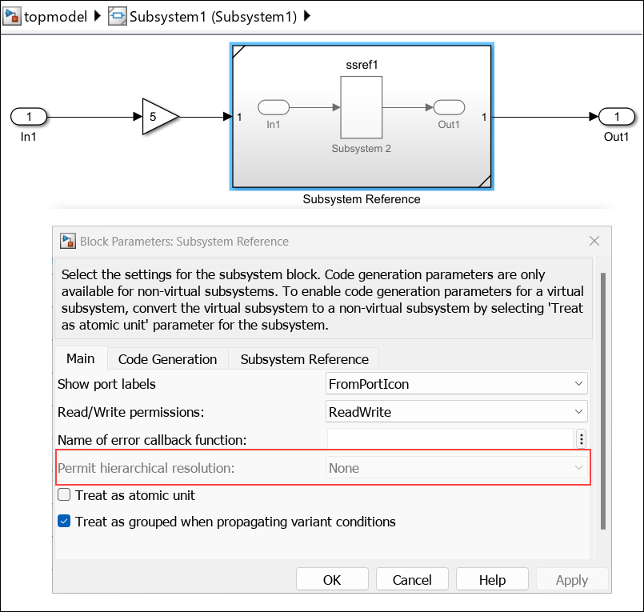Enable Treat as atomic unit checkbox
The image size is (644, 612).
[64, 495]
